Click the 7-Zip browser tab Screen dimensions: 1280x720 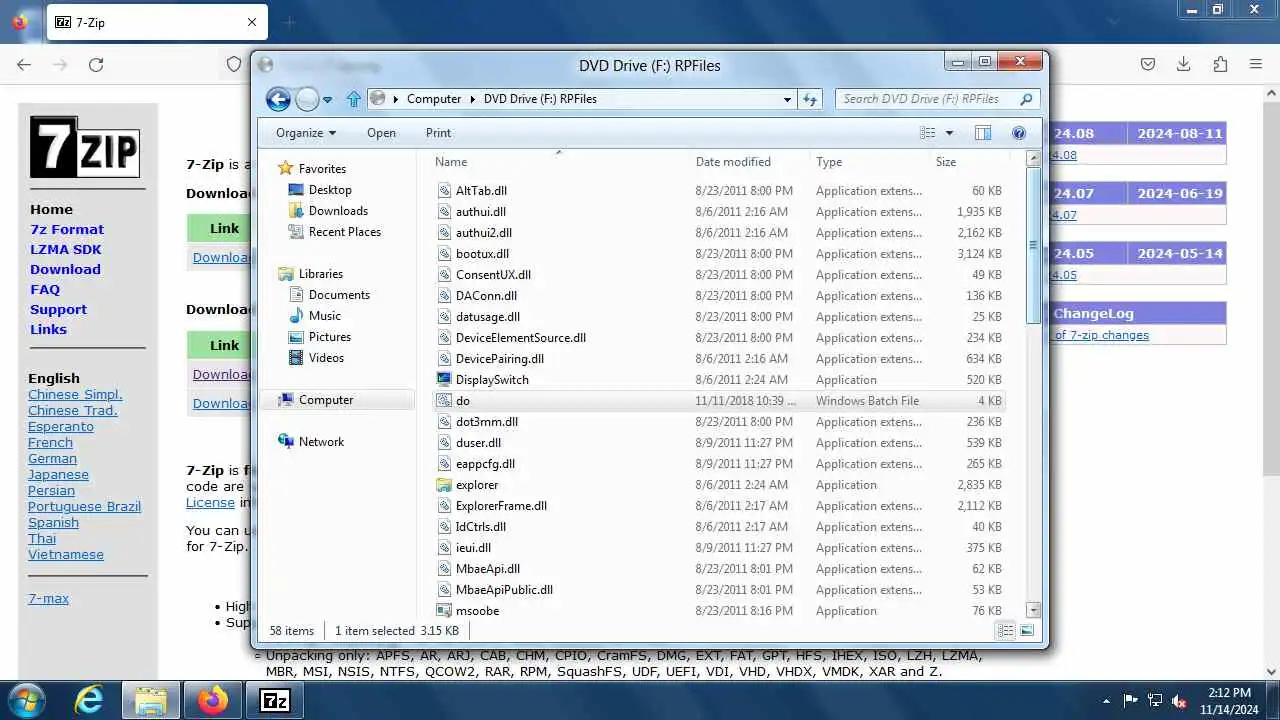(156, 22)
